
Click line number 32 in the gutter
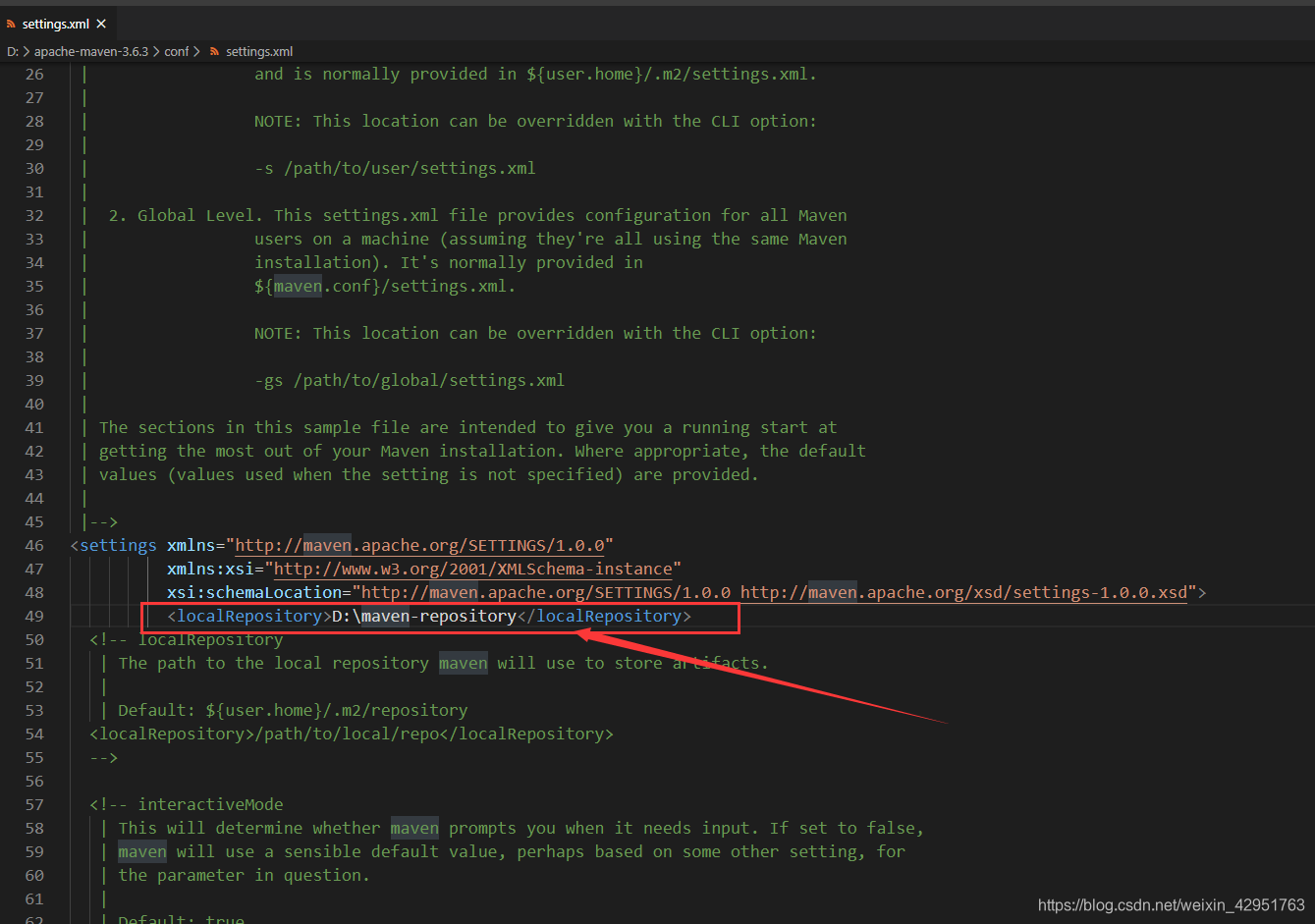click(x=34, y=215)
